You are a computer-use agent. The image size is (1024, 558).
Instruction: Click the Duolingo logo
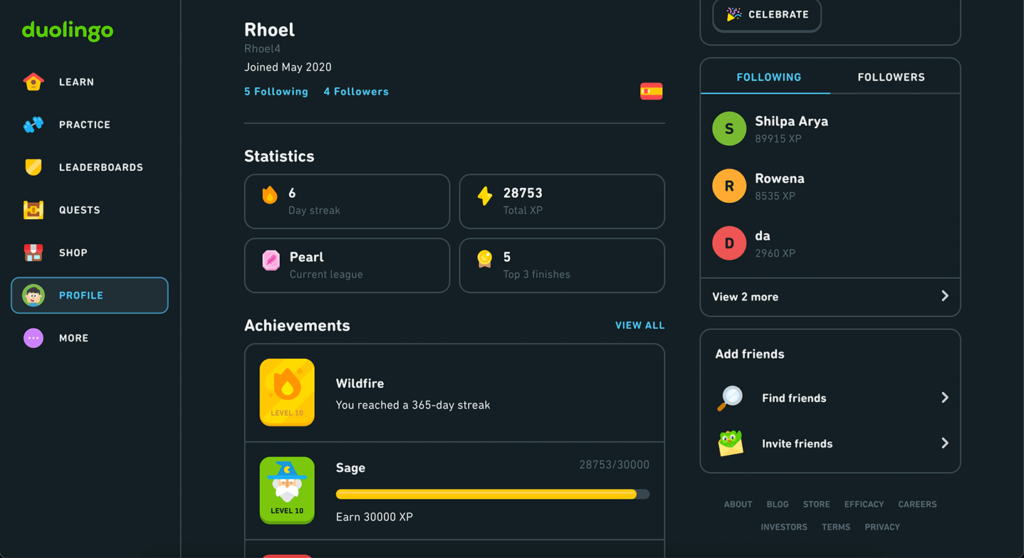pyautogui.click(x=67, y=31)
